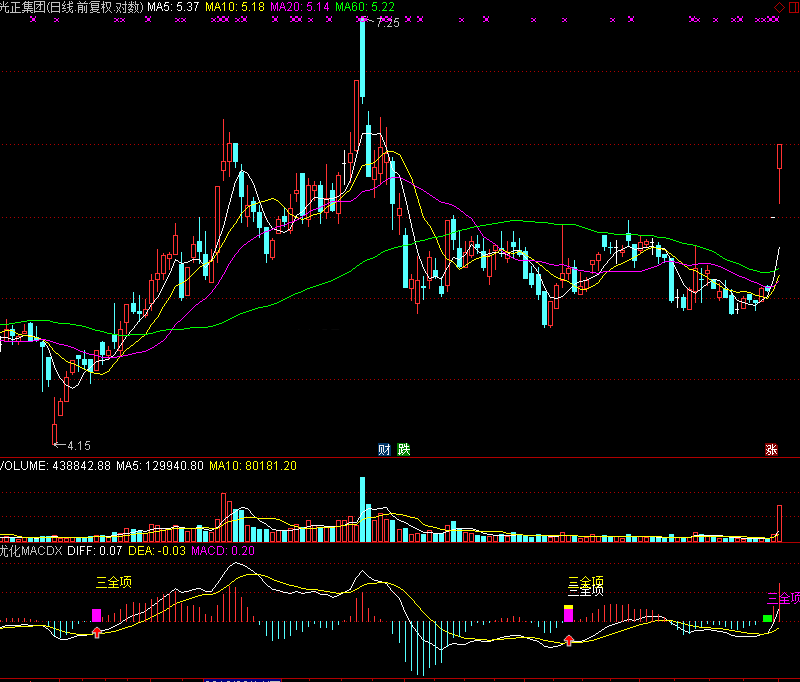800x682 pixels.
Task: Click the 优化MACDX indicator name
Action: pyautogui.click(x=31, y=551)
